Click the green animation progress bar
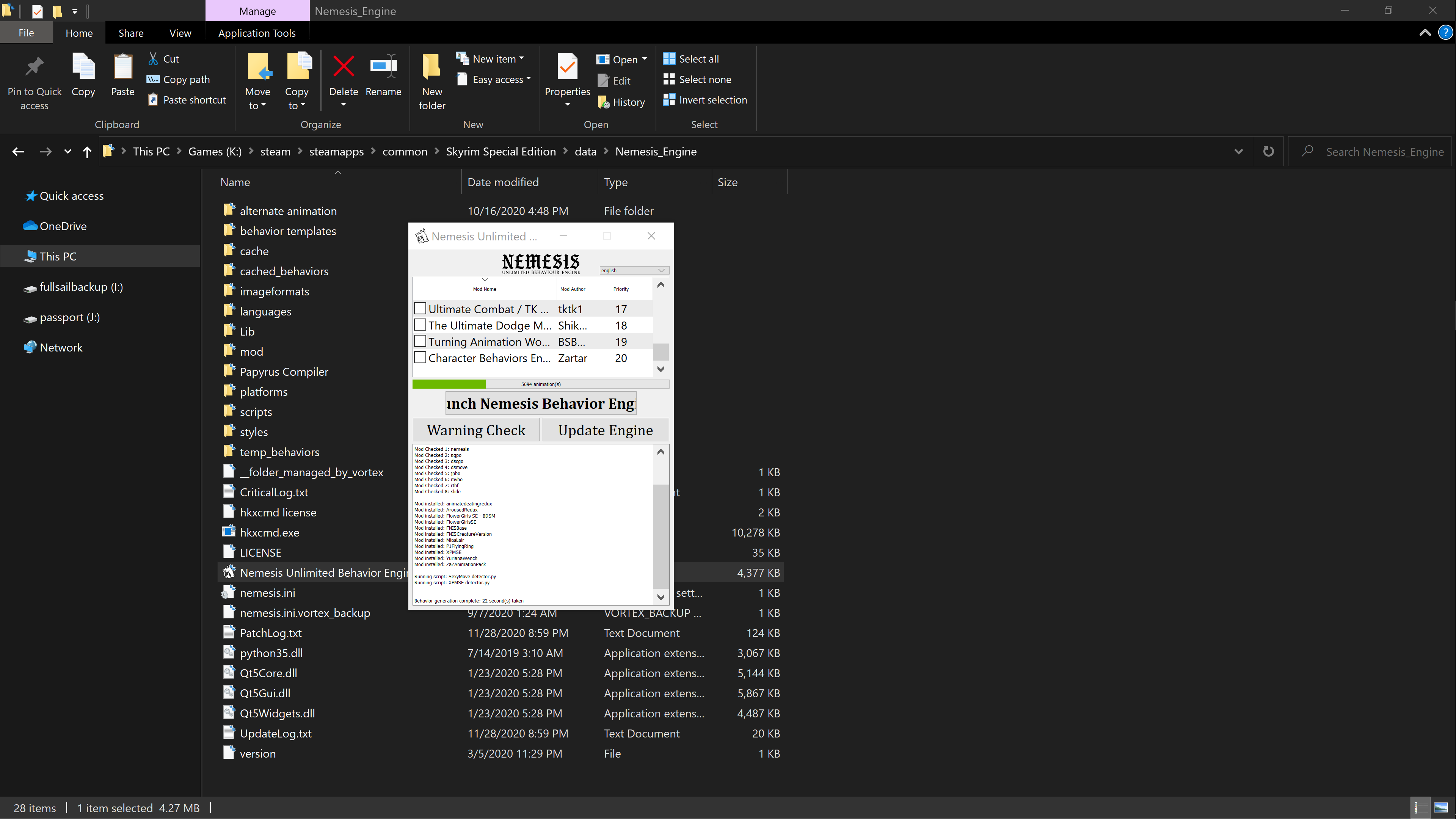This screenshot has width=1456, height=819. [x=449, y=384]
